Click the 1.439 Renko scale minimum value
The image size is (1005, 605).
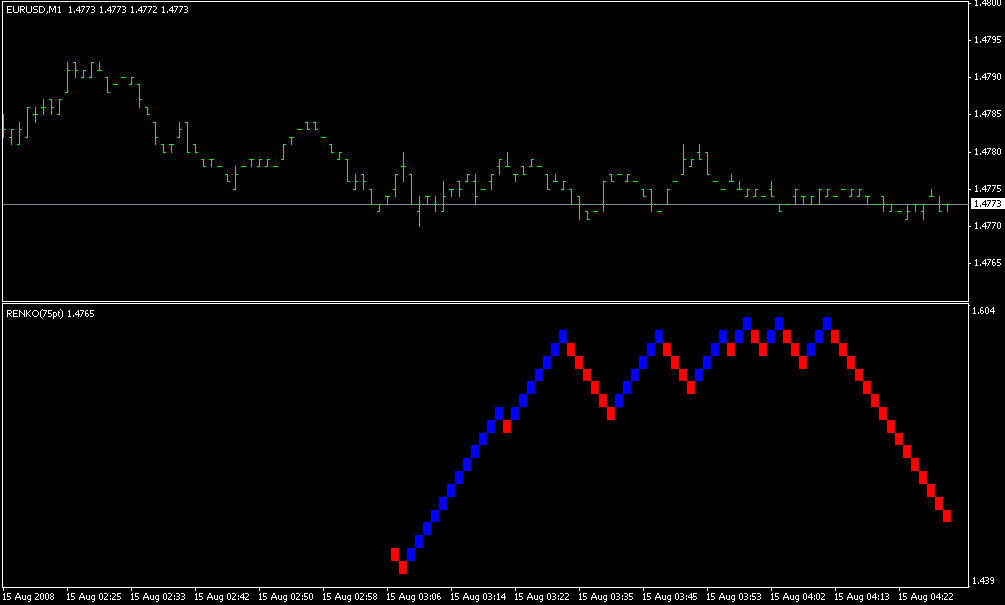(984, 581)
